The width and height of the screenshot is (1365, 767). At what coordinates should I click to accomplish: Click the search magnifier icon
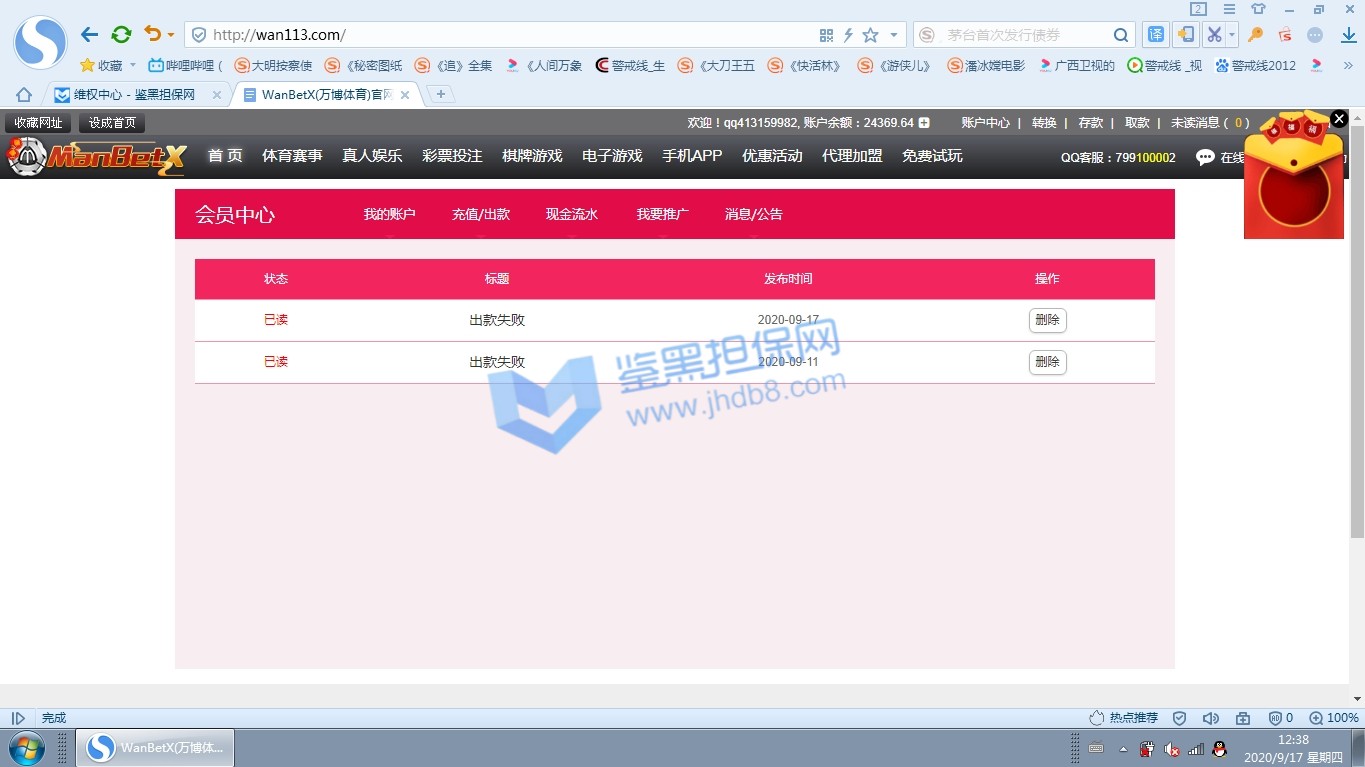[1122, 35]
